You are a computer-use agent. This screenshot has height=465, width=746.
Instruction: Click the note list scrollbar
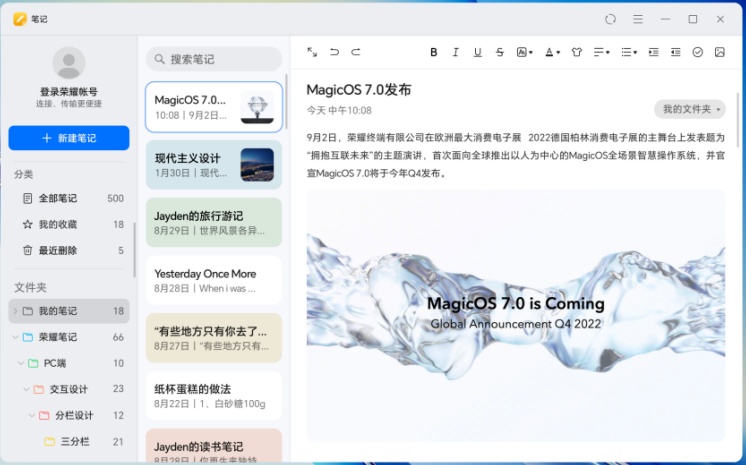click(x=286, y=101)
